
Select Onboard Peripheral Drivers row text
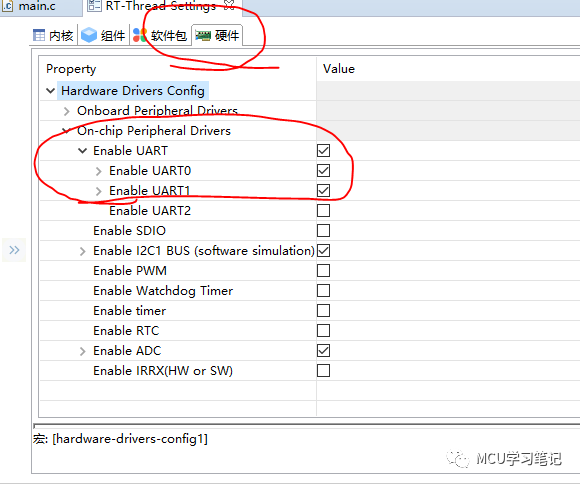pyautogui.click(x=157, y=111)
